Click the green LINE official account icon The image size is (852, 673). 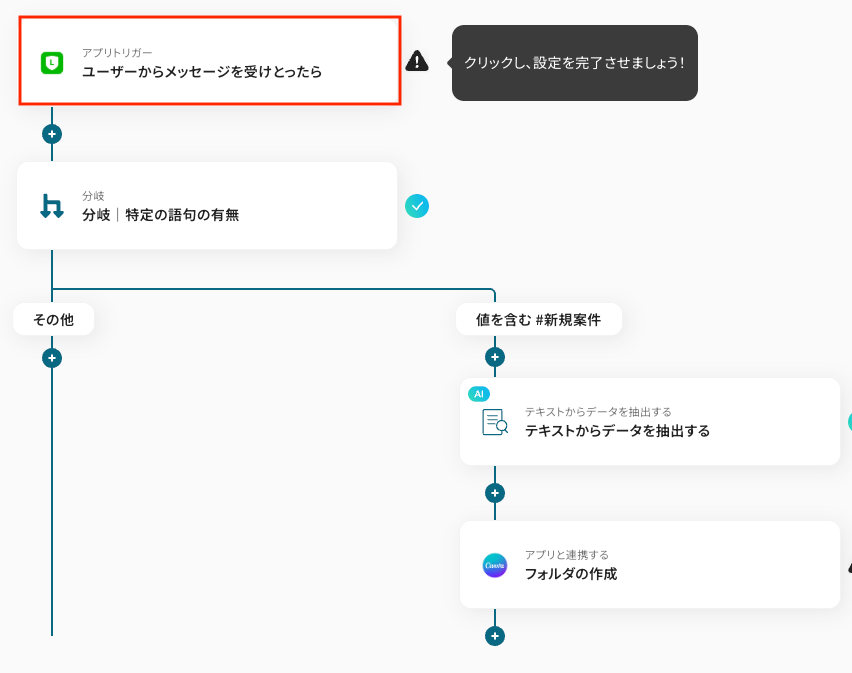pyautogui.click(x=52, y=63)
